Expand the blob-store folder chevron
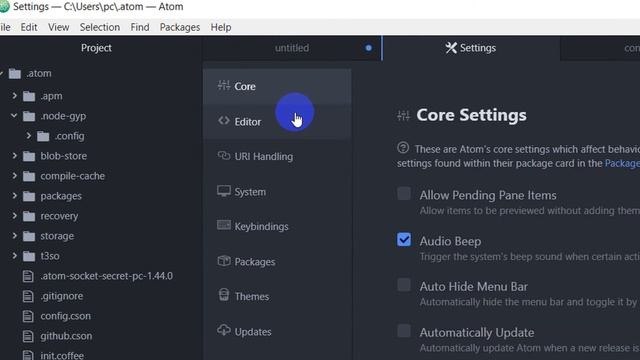The image size is (640, 360). (x=15, y=156)
